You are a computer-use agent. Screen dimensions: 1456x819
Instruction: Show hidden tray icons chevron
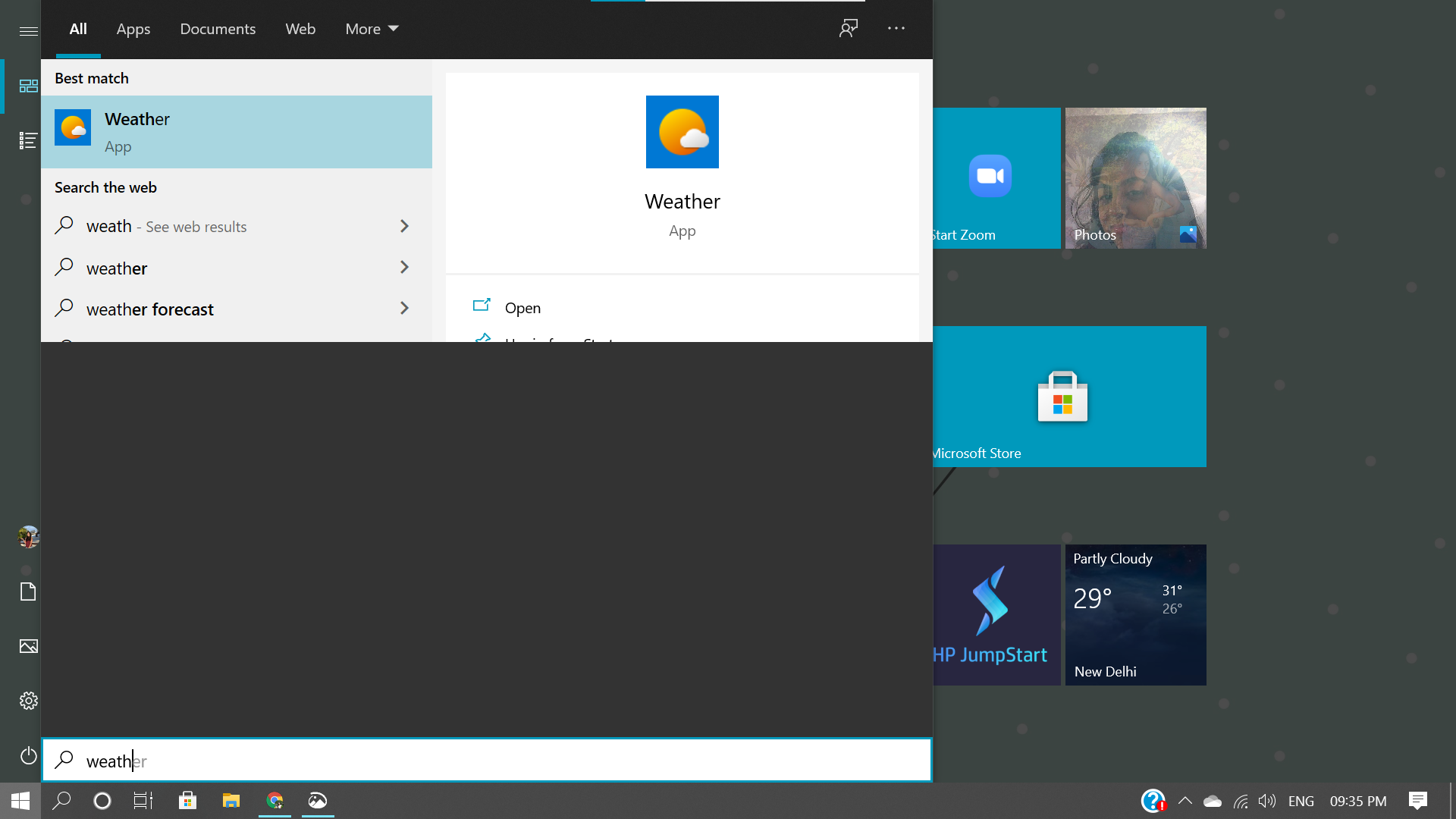point(1185,801)
